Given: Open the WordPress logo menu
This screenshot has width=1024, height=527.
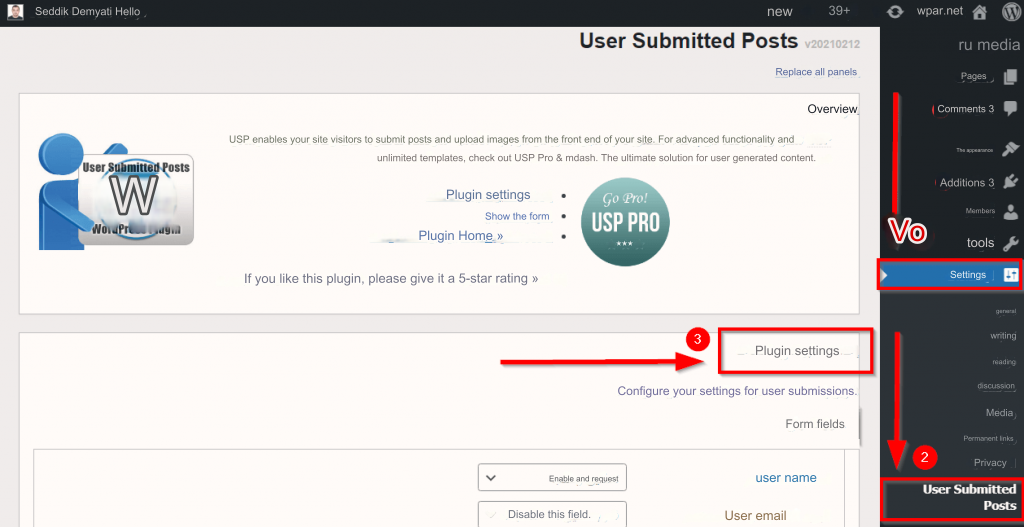Looking at the screenshot, I should tap(1010, 12).
